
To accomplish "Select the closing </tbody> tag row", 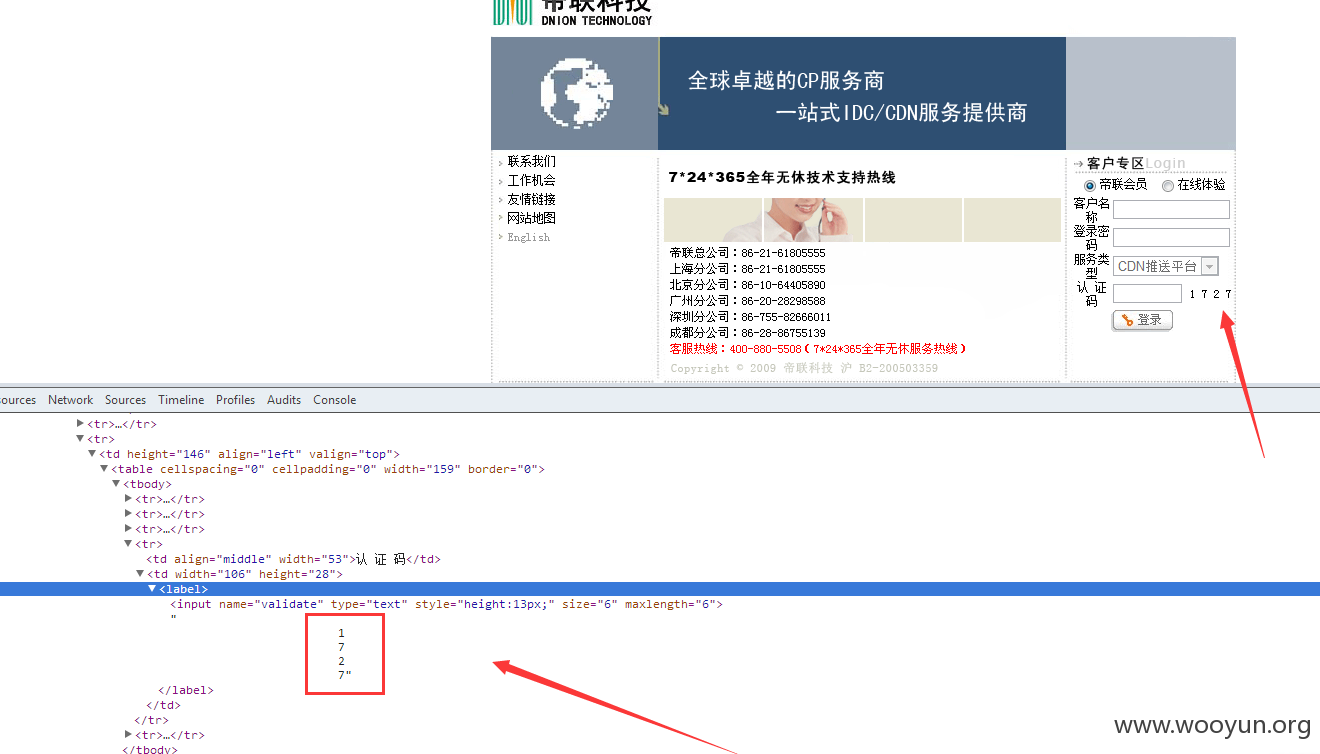I will pyautogui.click(x=150, y=749).
